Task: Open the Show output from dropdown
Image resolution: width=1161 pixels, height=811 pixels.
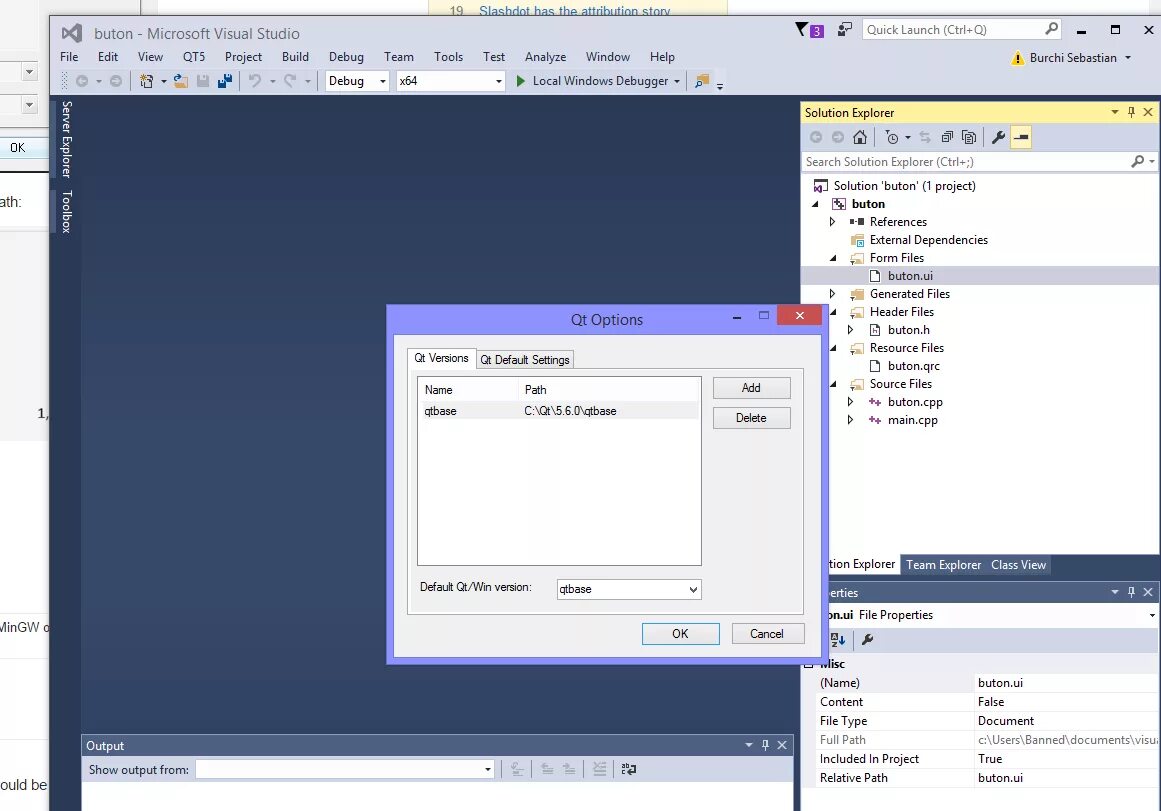Action: pyautogui.click(x=487, y=770)
